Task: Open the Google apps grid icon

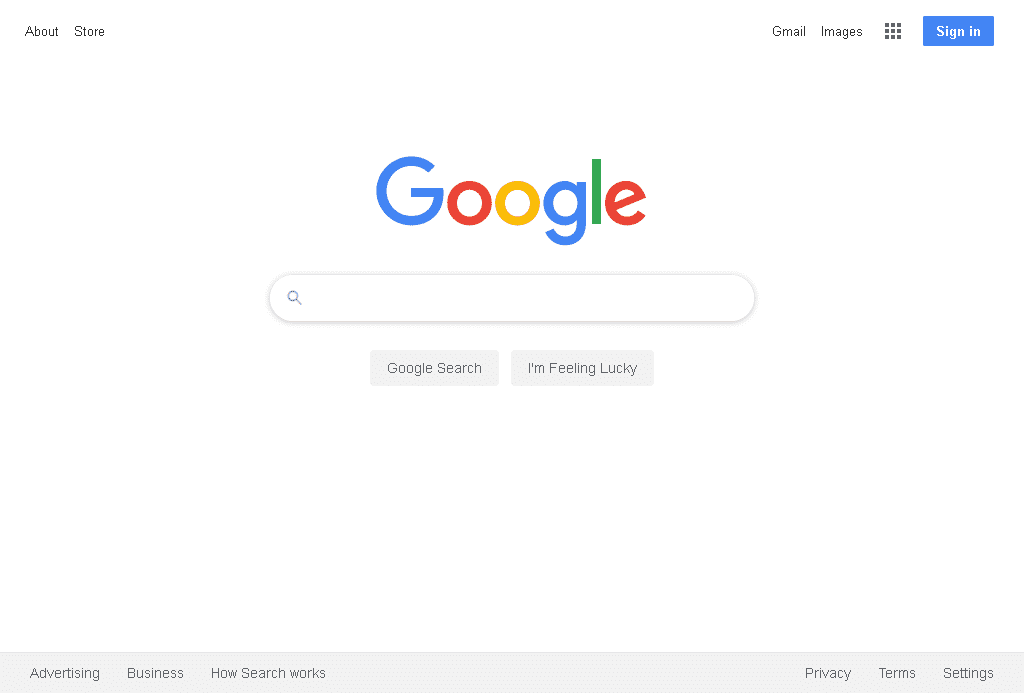Action: (893, 31)
